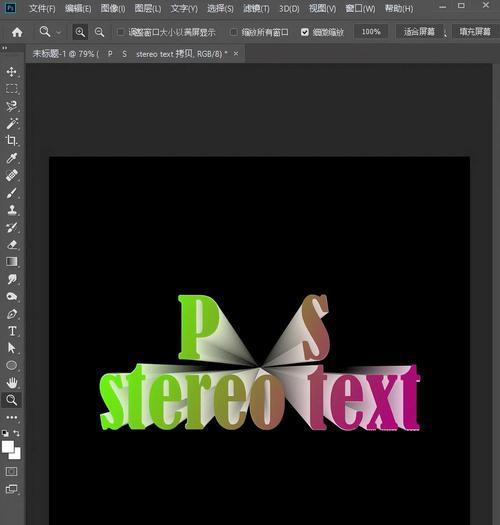Open the 视图(V) menu
Image resolution: width=500 pixels, height=525 pixels.
coord(323,9)
